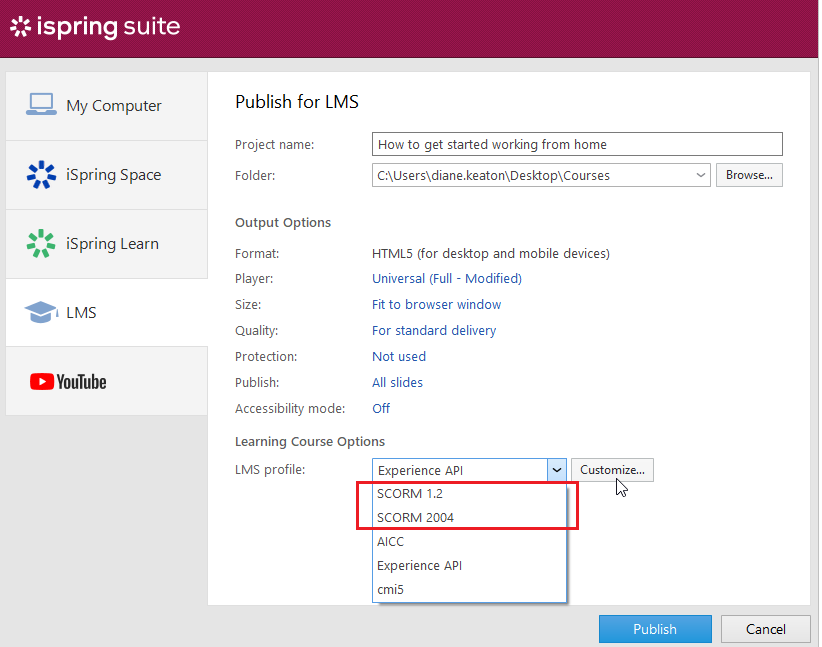Click the Project name text field
This screenshot has height=647, width=822.
(576, 144)
